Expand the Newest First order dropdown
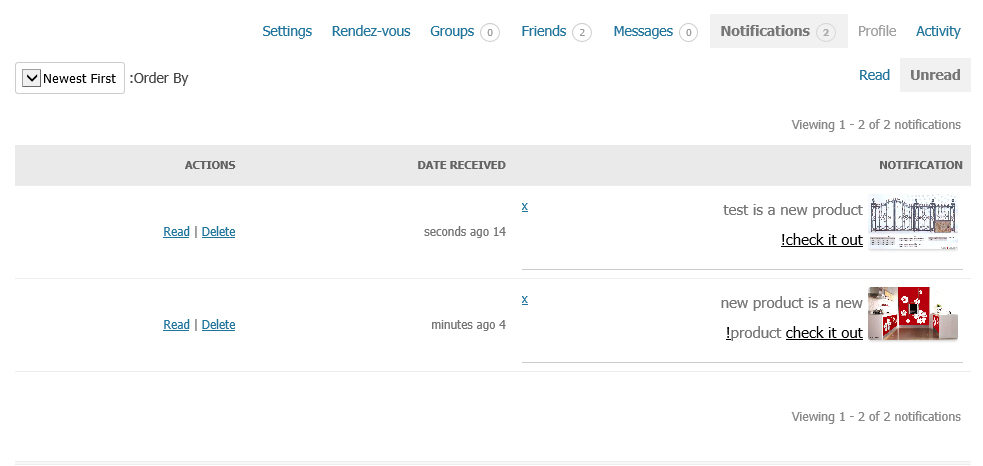Screen dimensions: 983x466 point(70,78)
